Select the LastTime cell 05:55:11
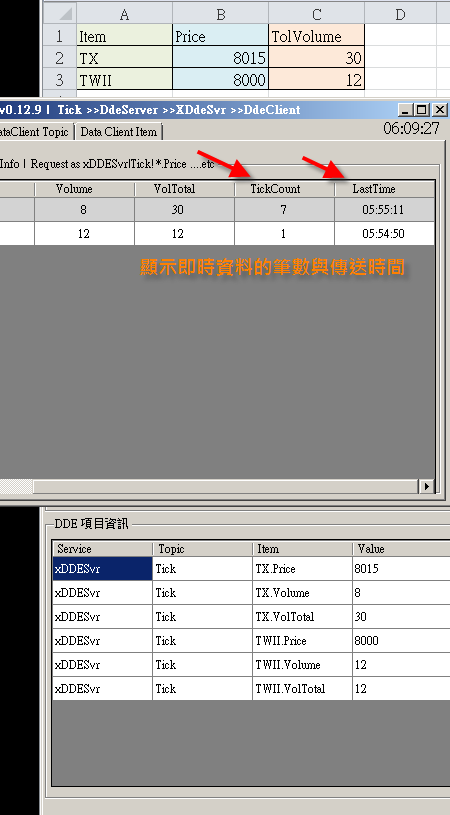This screenshot has height=815, width=450. [384, 209]
